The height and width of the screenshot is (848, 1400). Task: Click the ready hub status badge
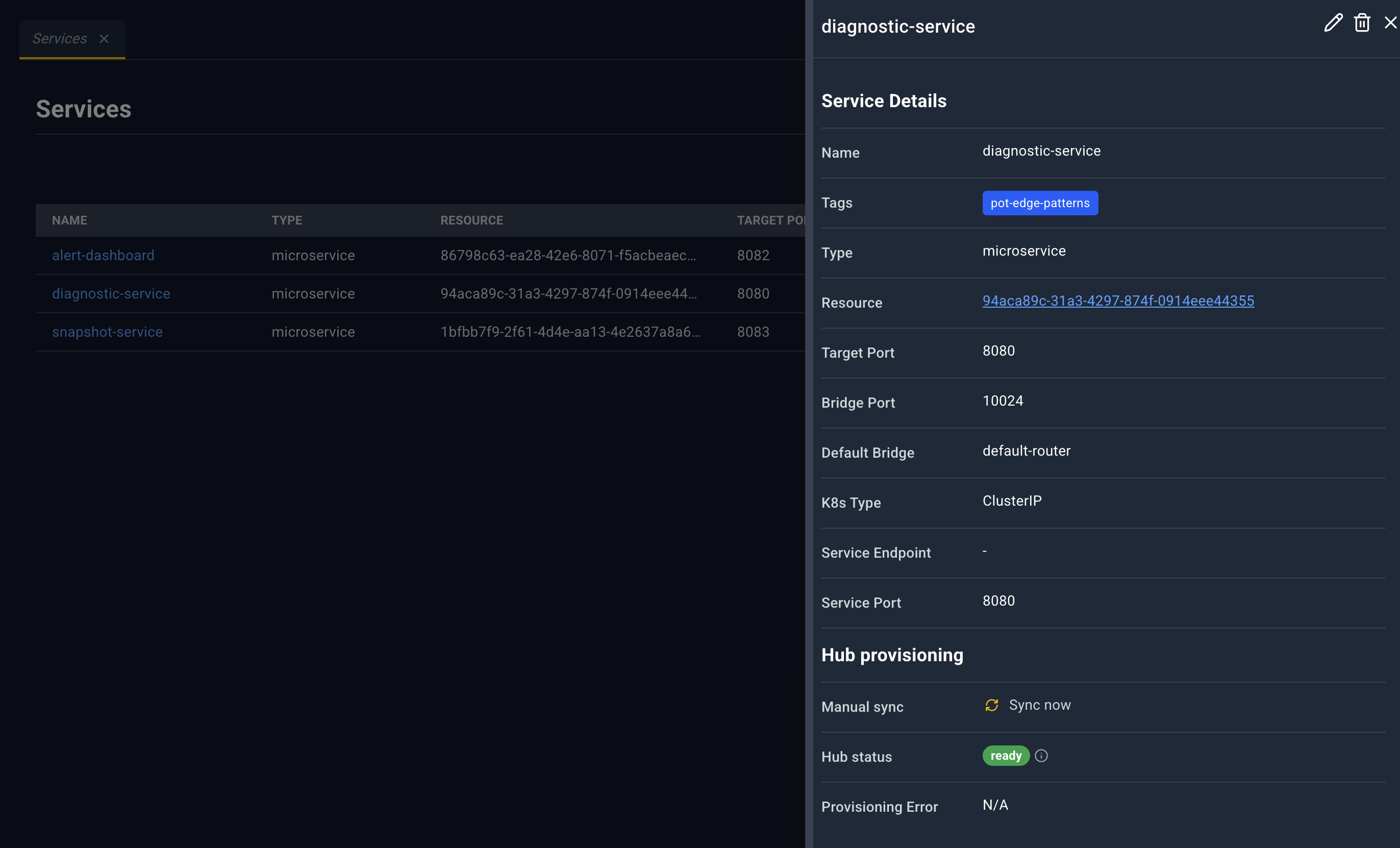(1006, 755)
